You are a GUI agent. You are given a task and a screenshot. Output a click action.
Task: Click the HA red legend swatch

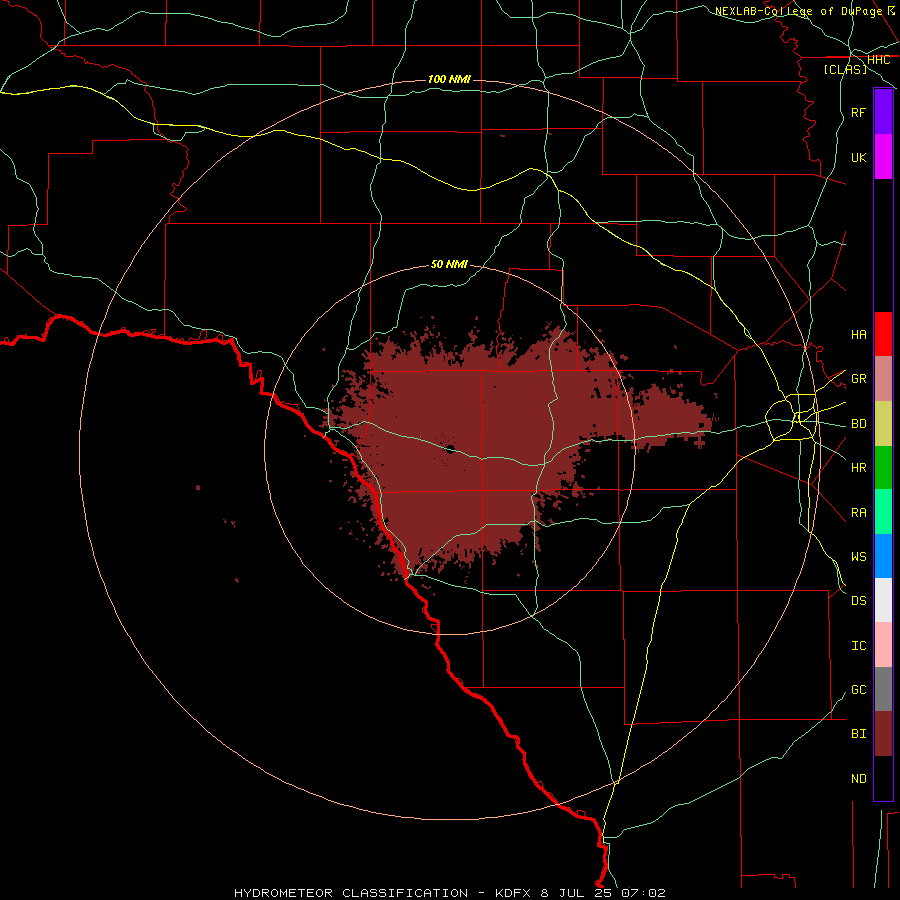click(883, 334)
